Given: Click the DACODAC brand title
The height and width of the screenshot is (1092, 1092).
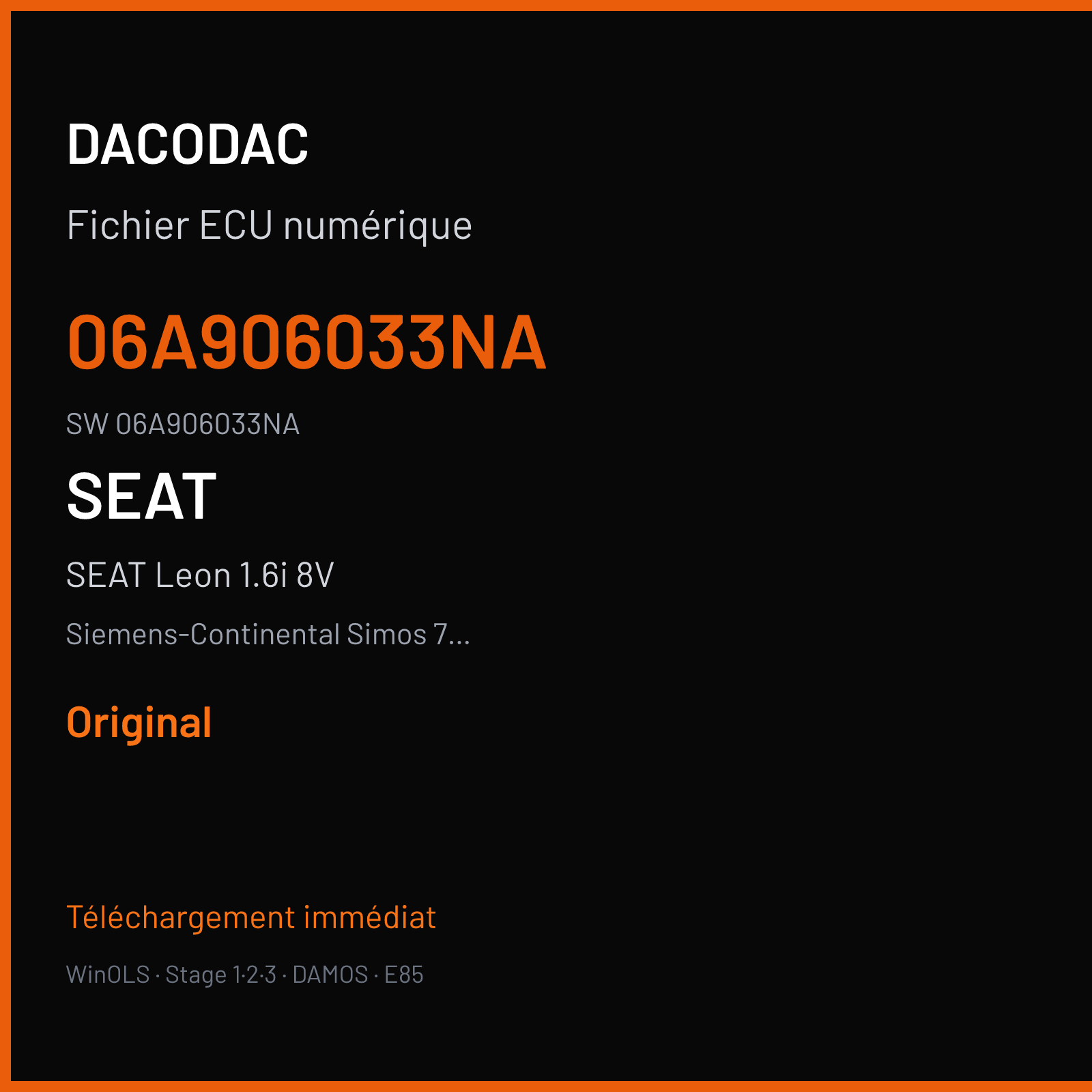Looking at the screenshot, I should click(188, 144).
